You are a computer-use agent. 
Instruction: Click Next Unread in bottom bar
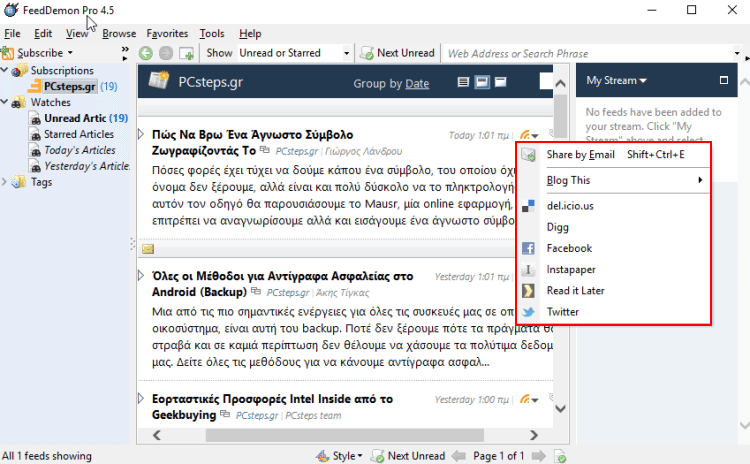(x=408, y=456)
